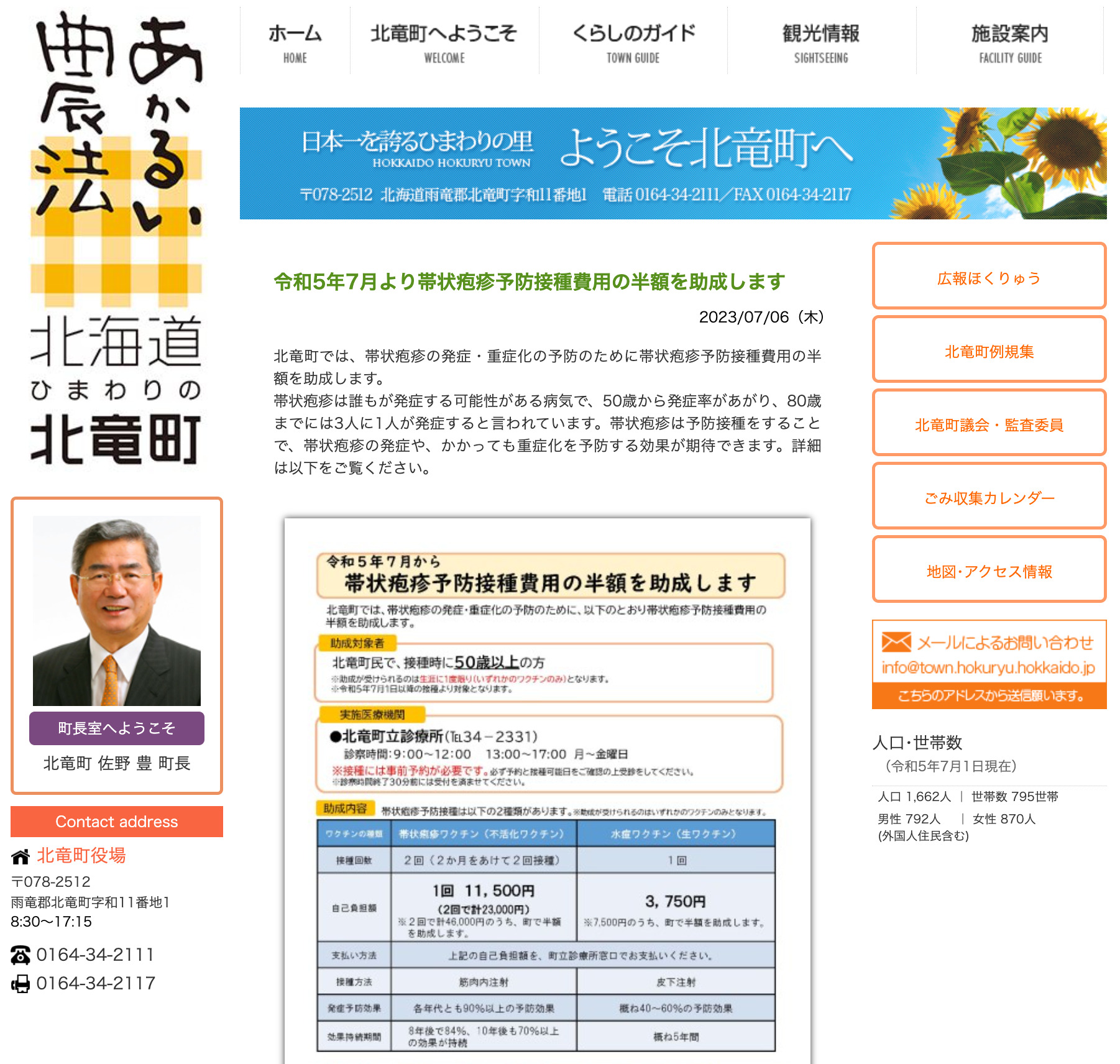Click 北竜町議会・監査委員 button
The width and height of the screenshot is (1120, 1064).
pyautogui.click(x=989, y=424)
